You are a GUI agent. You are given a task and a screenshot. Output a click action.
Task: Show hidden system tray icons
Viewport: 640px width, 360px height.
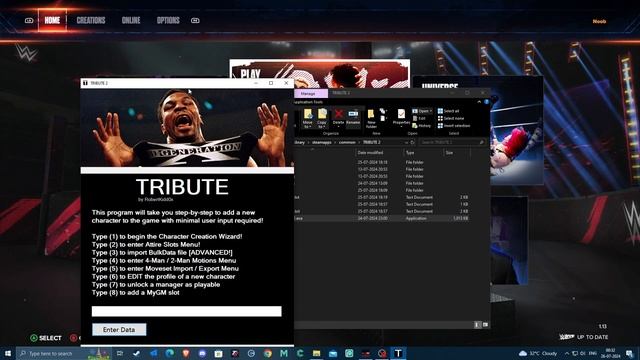(x=567, y=353)
